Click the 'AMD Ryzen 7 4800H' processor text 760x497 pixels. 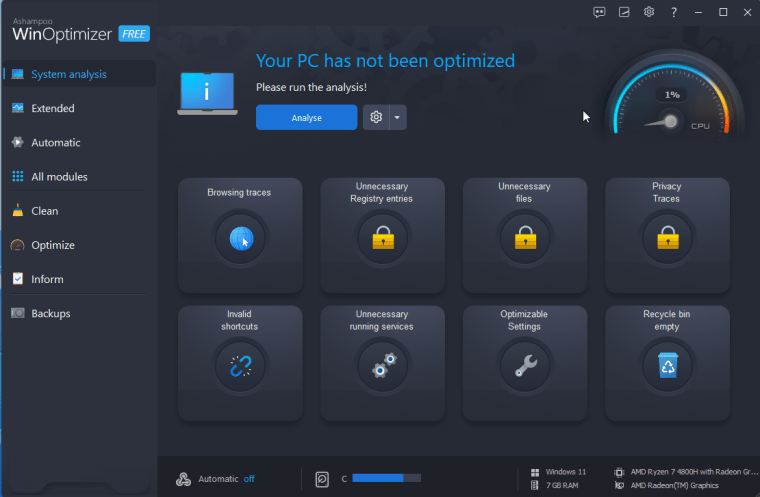tap(693, 472)
